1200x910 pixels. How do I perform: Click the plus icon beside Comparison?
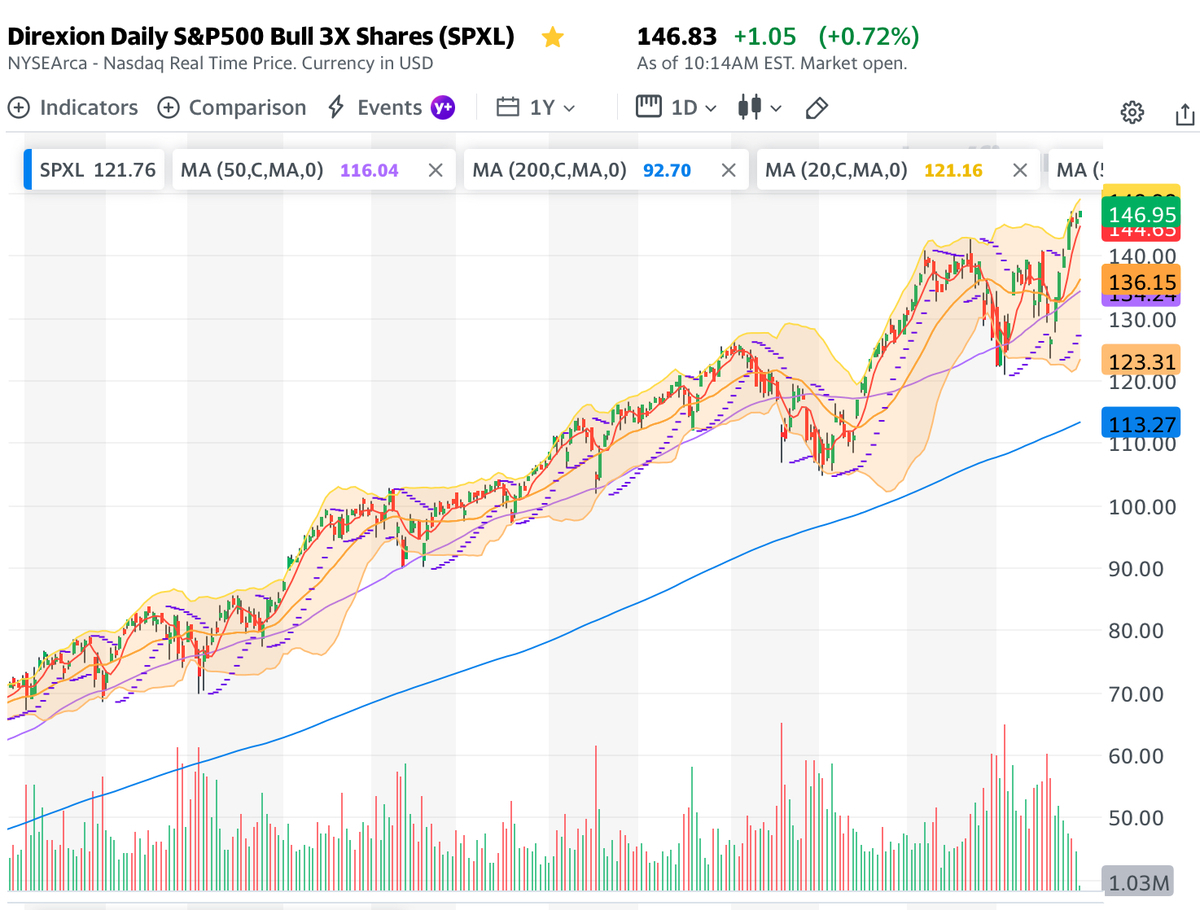point(169,108)
